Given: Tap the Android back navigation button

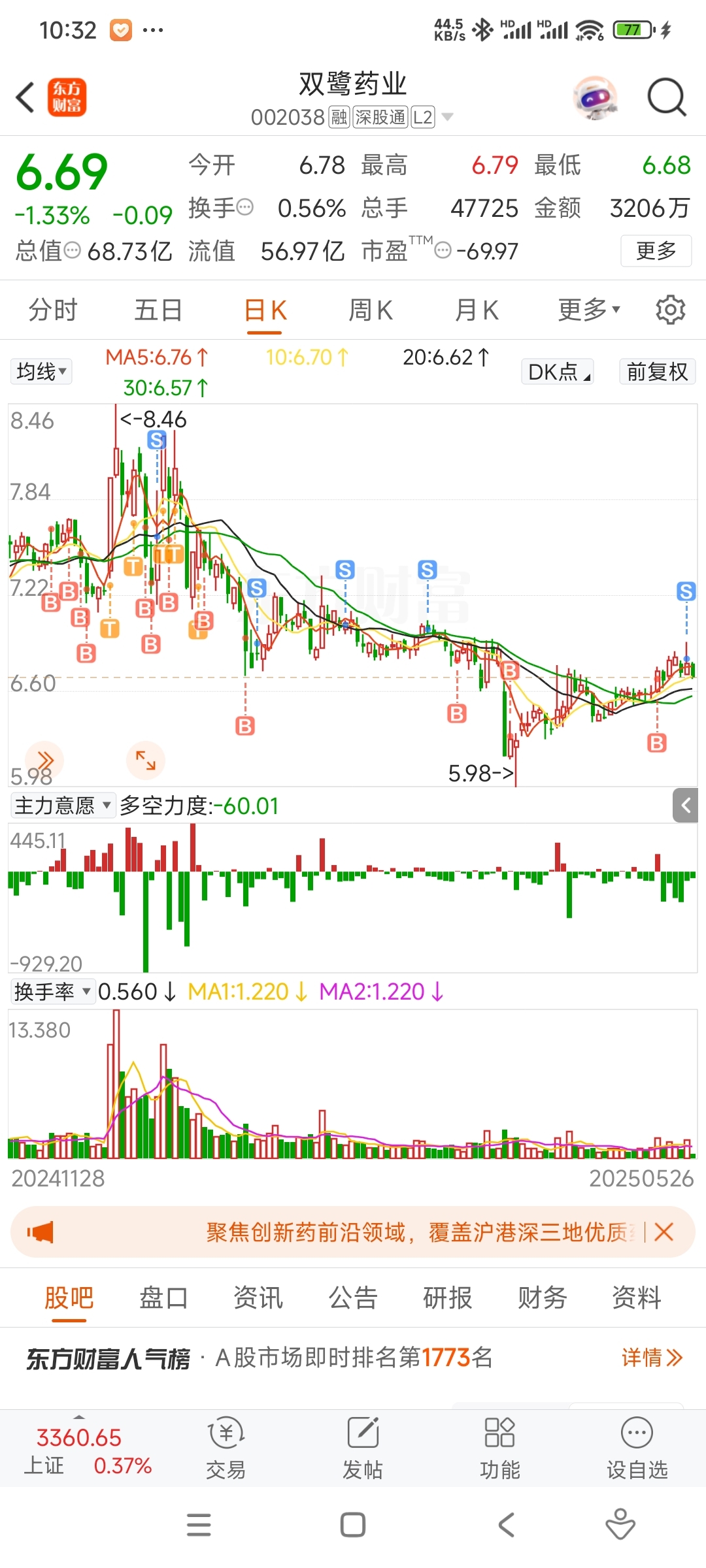Looking at the screenshot, I should (x=507, y=1525).
